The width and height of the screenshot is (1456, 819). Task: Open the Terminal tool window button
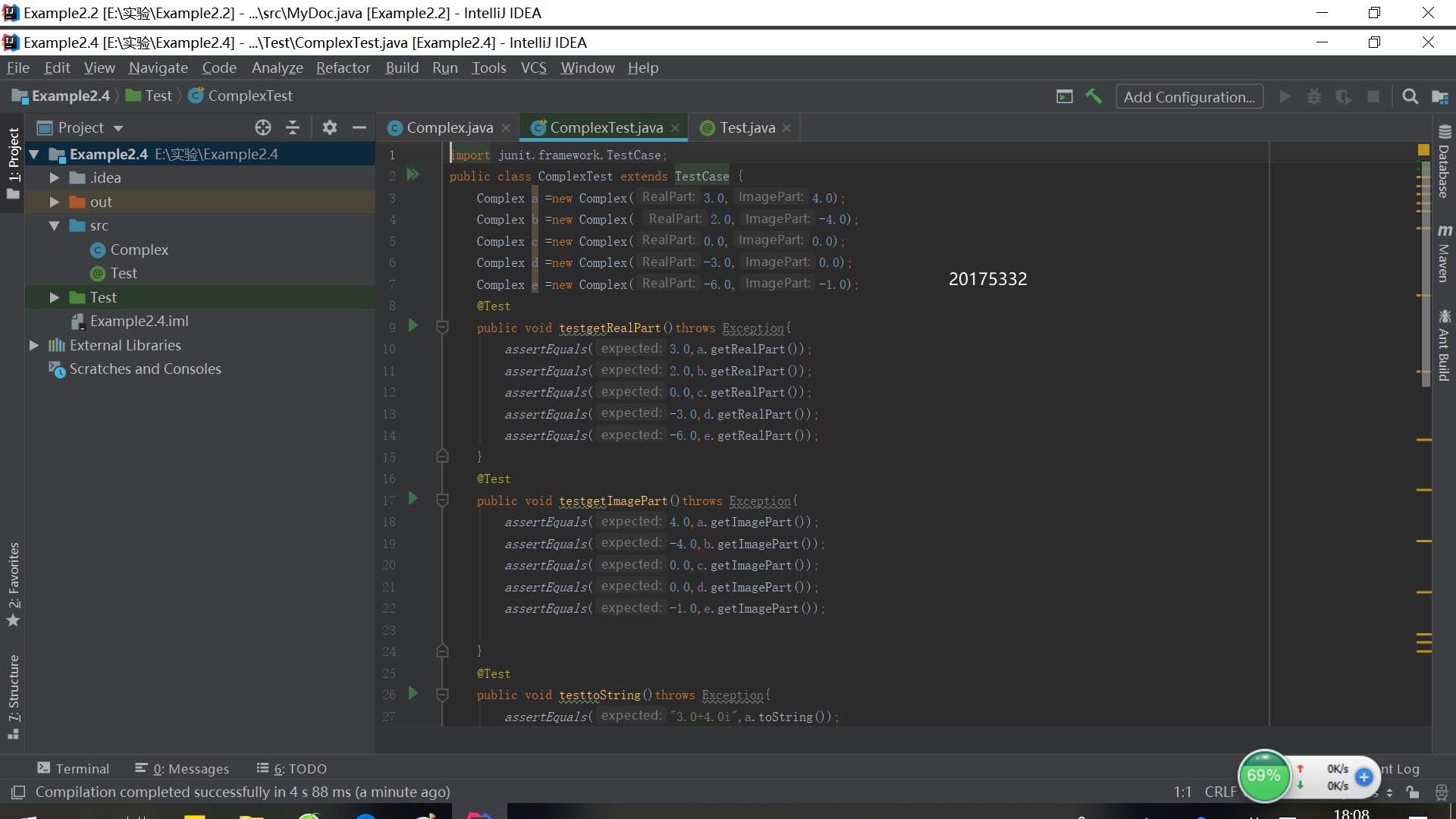tap(74, 768)
